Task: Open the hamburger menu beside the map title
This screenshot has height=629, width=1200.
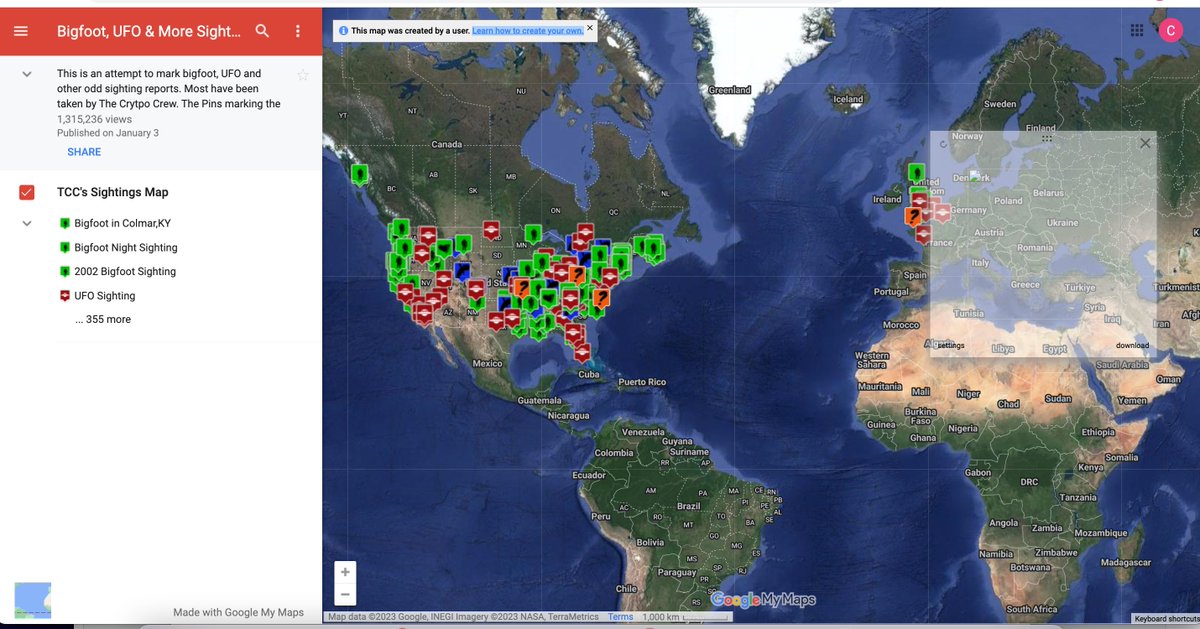Action: [21, 31]
